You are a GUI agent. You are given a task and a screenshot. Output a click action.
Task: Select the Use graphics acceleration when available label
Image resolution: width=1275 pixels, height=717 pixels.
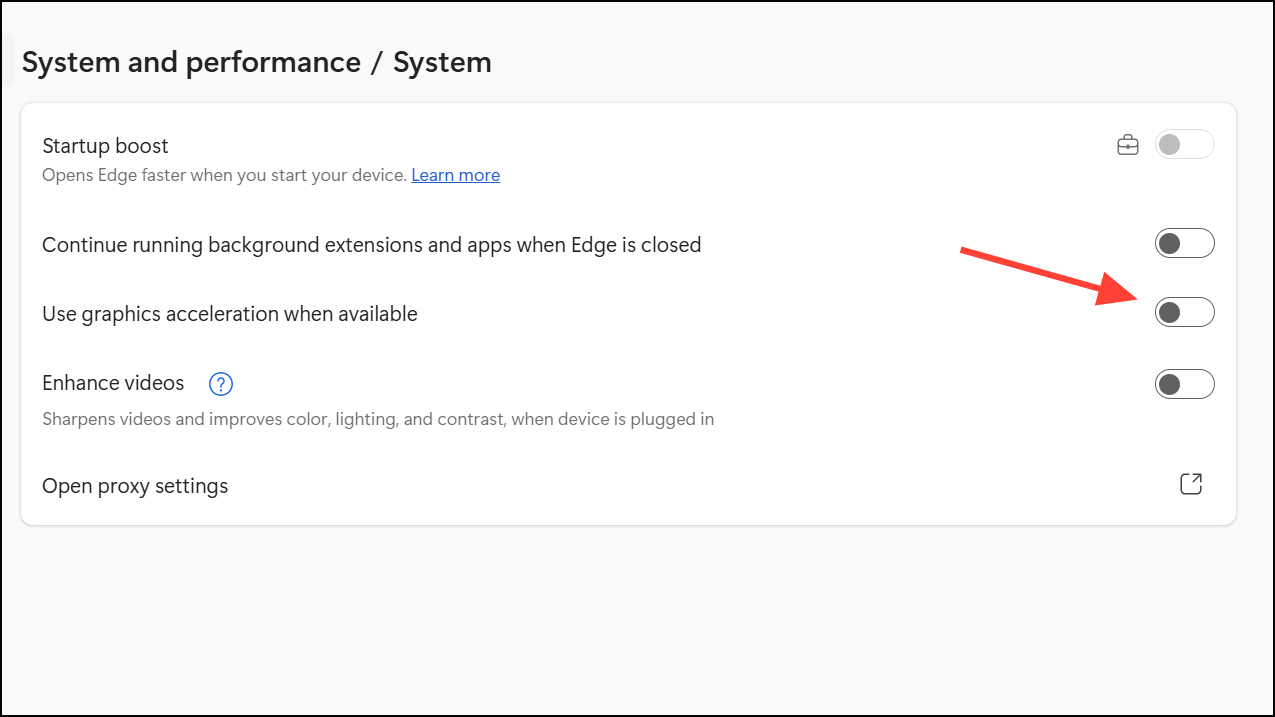[x=229, y=314]
